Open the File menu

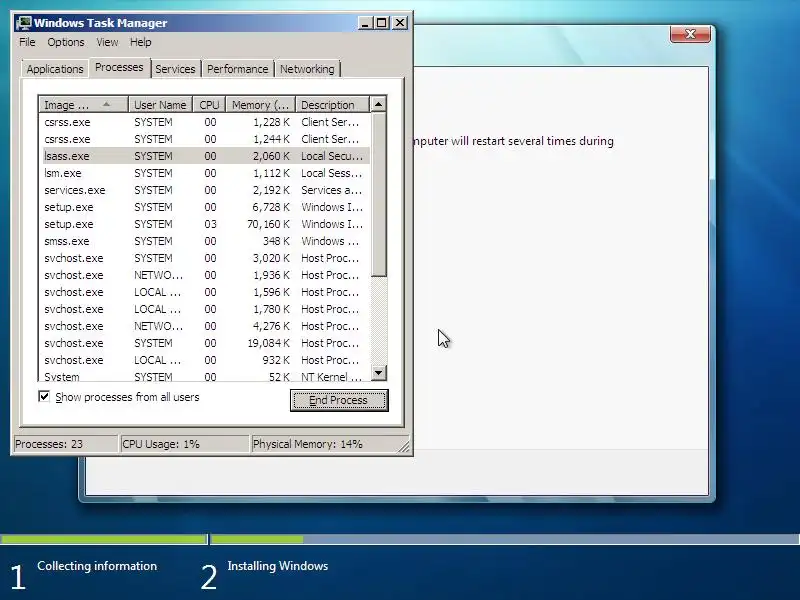(27, 42)
